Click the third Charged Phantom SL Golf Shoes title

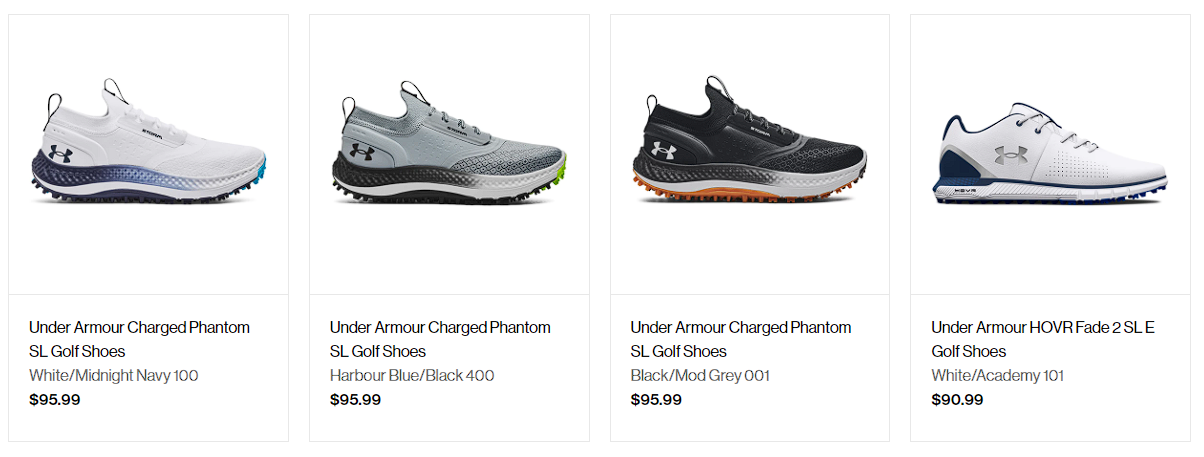coord(741,339)
